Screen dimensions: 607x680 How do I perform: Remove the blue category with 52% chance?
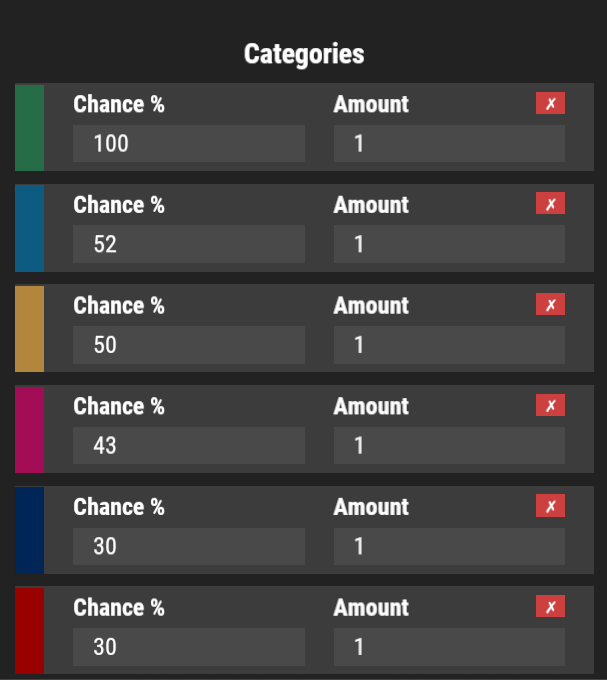click(550, 204)
